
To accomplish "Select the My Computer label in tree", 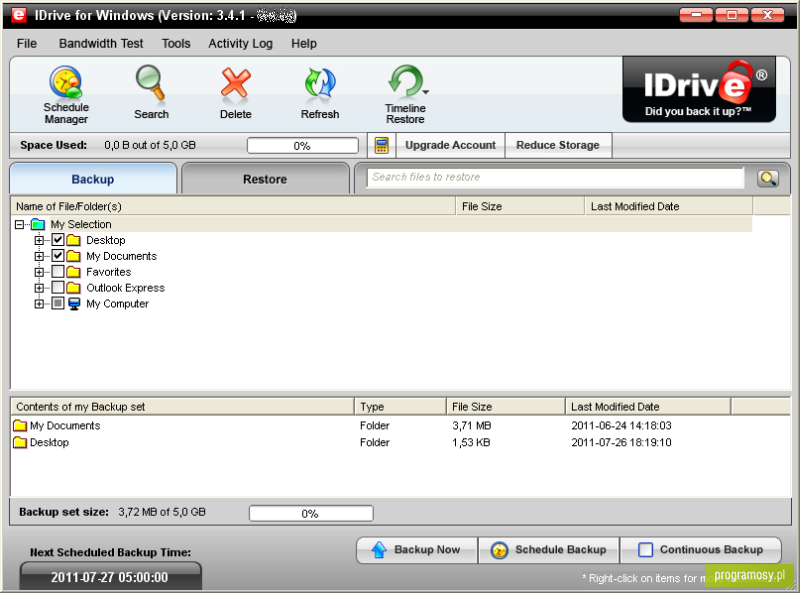I will coord(117,304).
